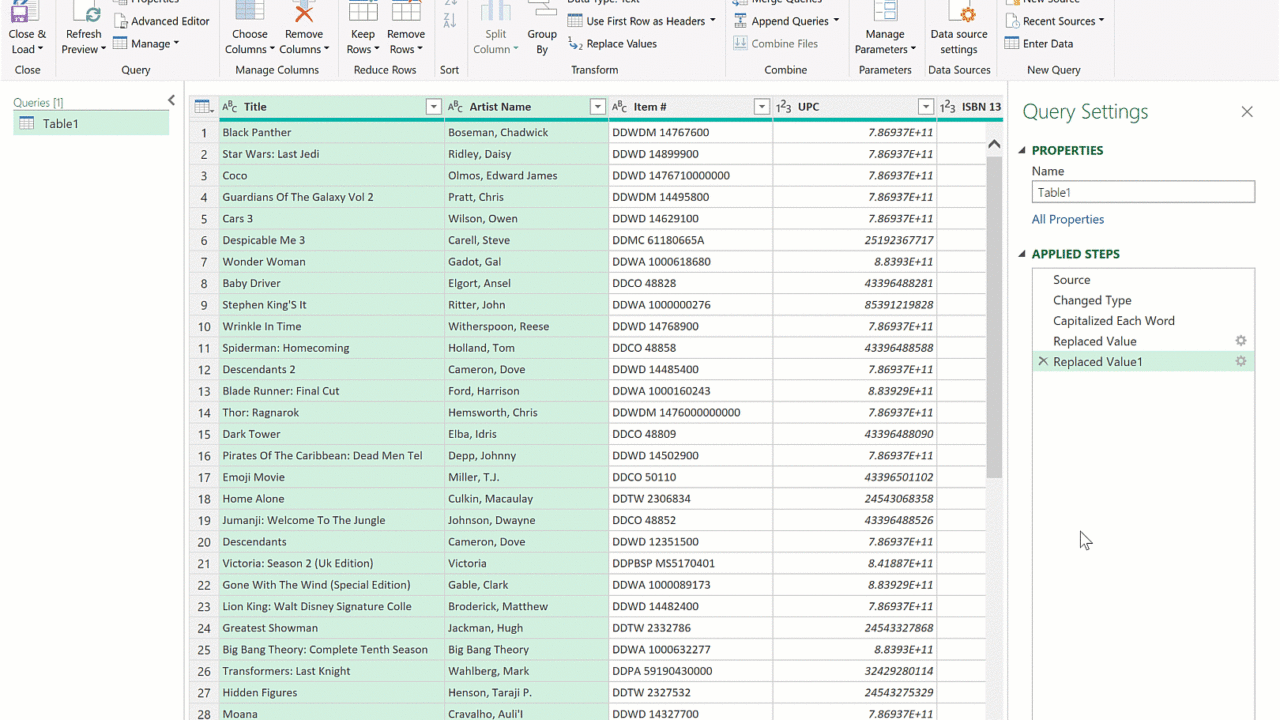
Task: Click gear icon beside Replaced Value step
Action: pos(1241,341)
